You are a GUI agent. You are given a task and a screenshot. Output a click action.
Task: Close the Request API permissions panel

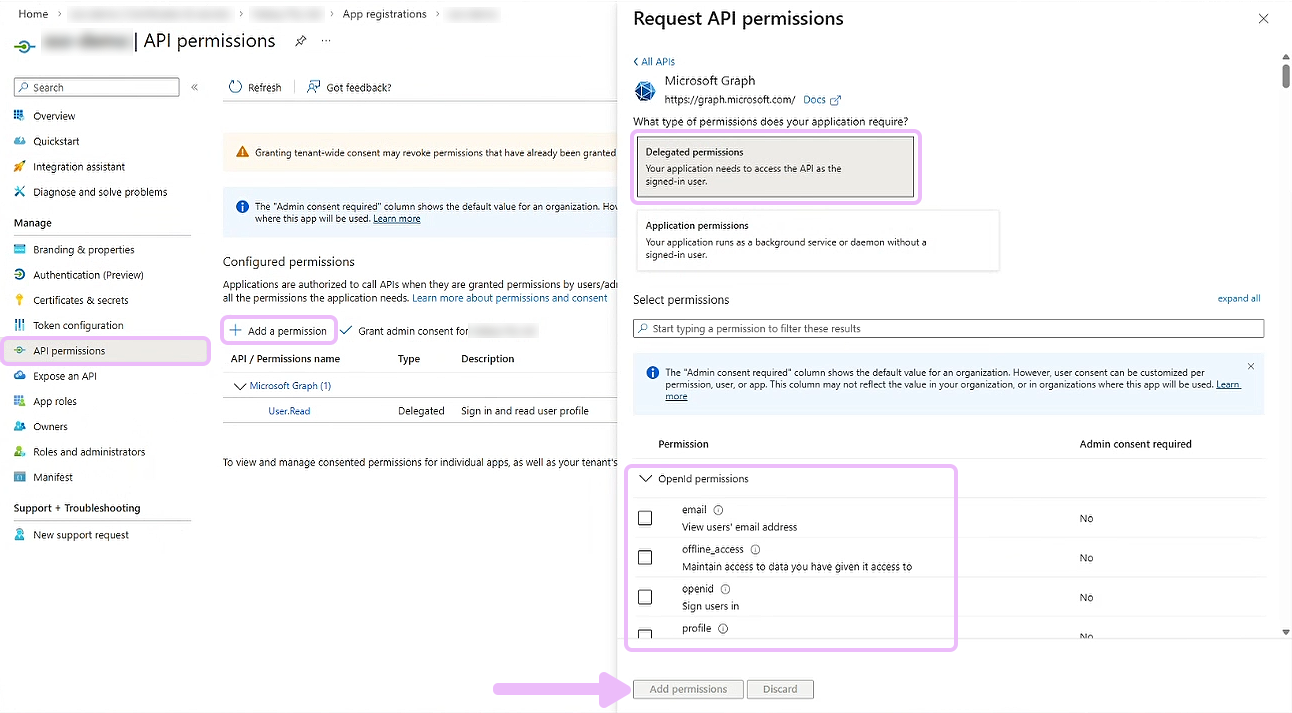[1264, 19]
